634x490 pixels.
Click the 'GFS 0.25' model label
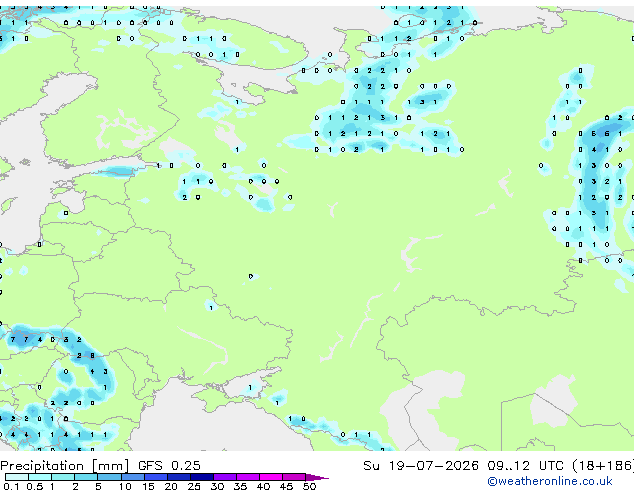coord(169,466)
